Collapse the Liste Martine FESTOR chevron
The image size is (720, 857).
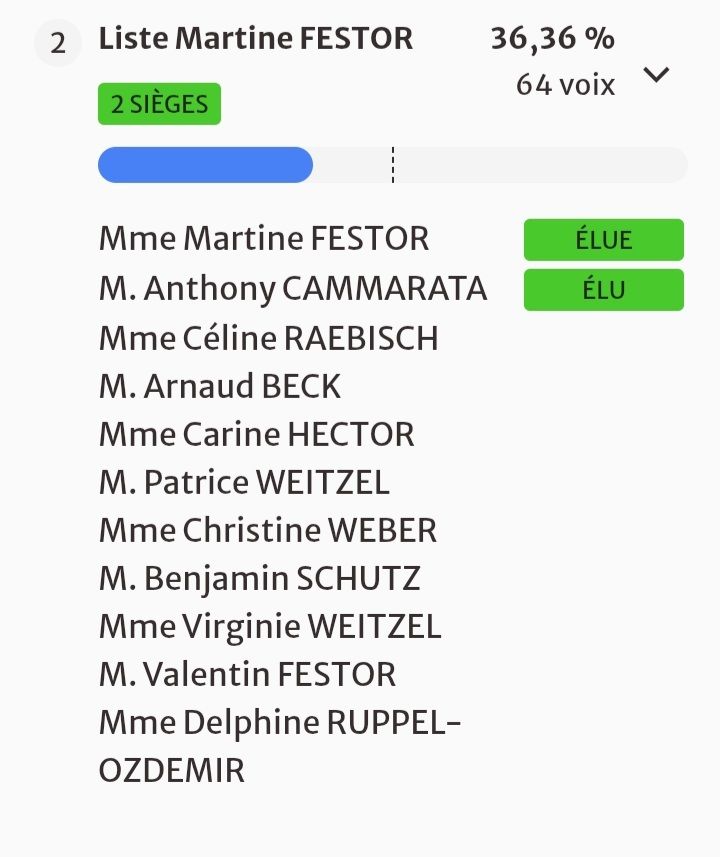(656, 74)
